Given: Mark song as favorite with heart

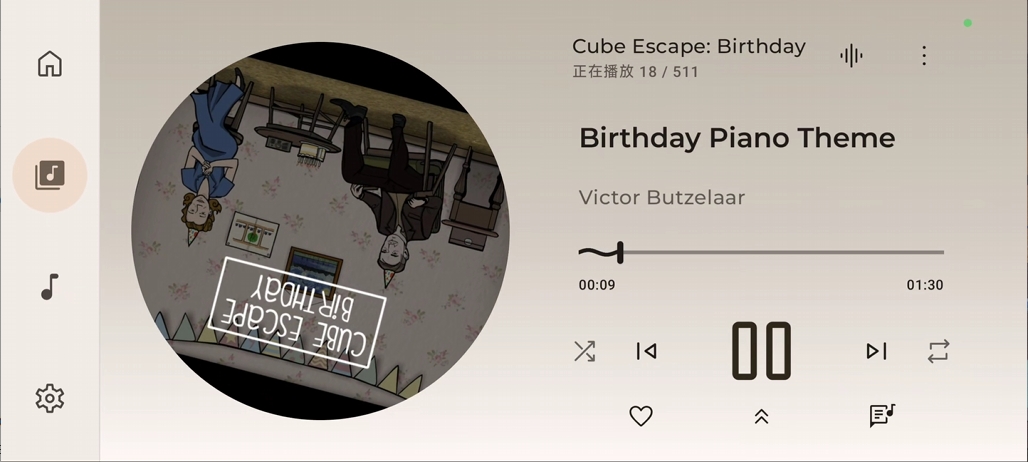Looking at the screenshot, I should pyautogui.click(x=641, y=416).
